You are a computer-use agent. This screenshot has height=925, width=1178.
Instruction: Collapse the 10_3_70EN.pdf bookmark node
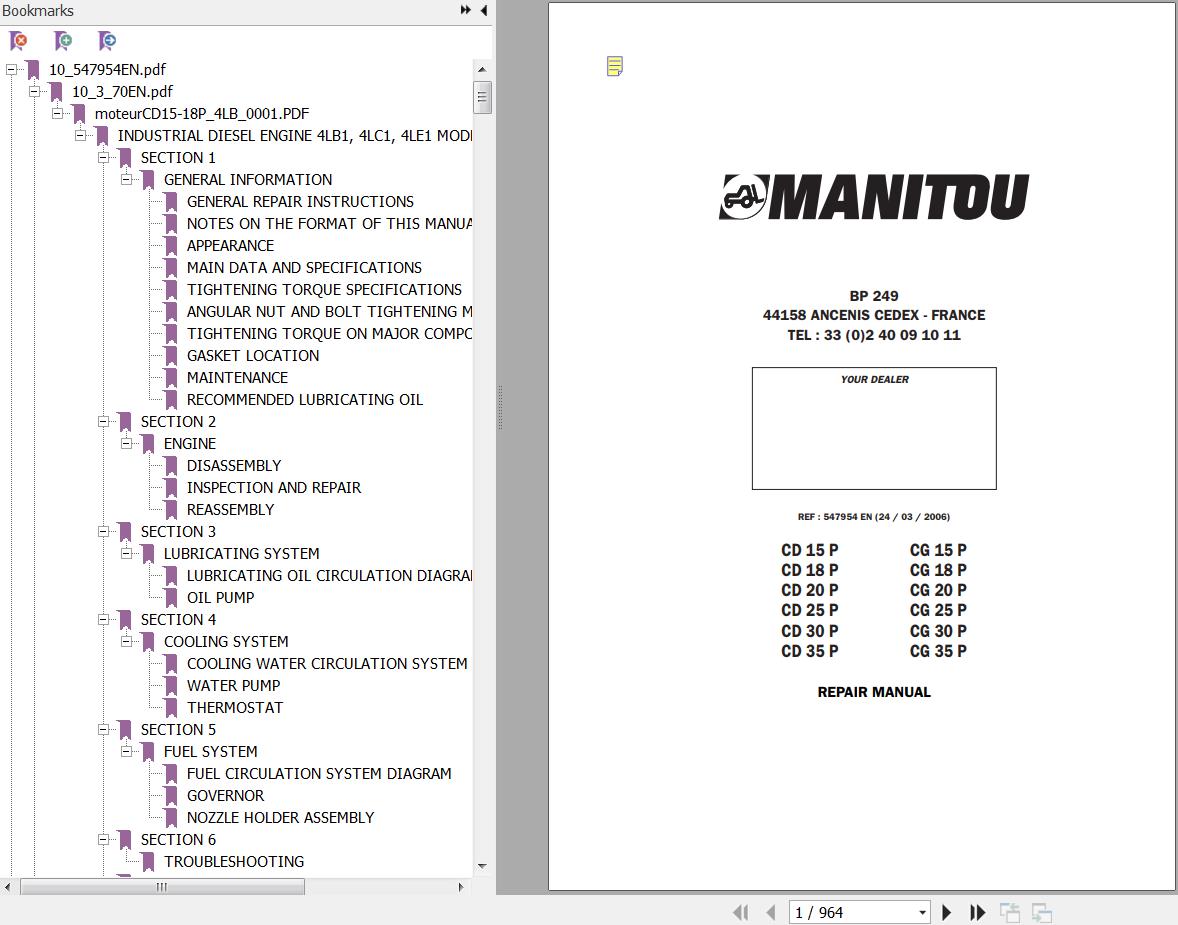tap(34, 92)
